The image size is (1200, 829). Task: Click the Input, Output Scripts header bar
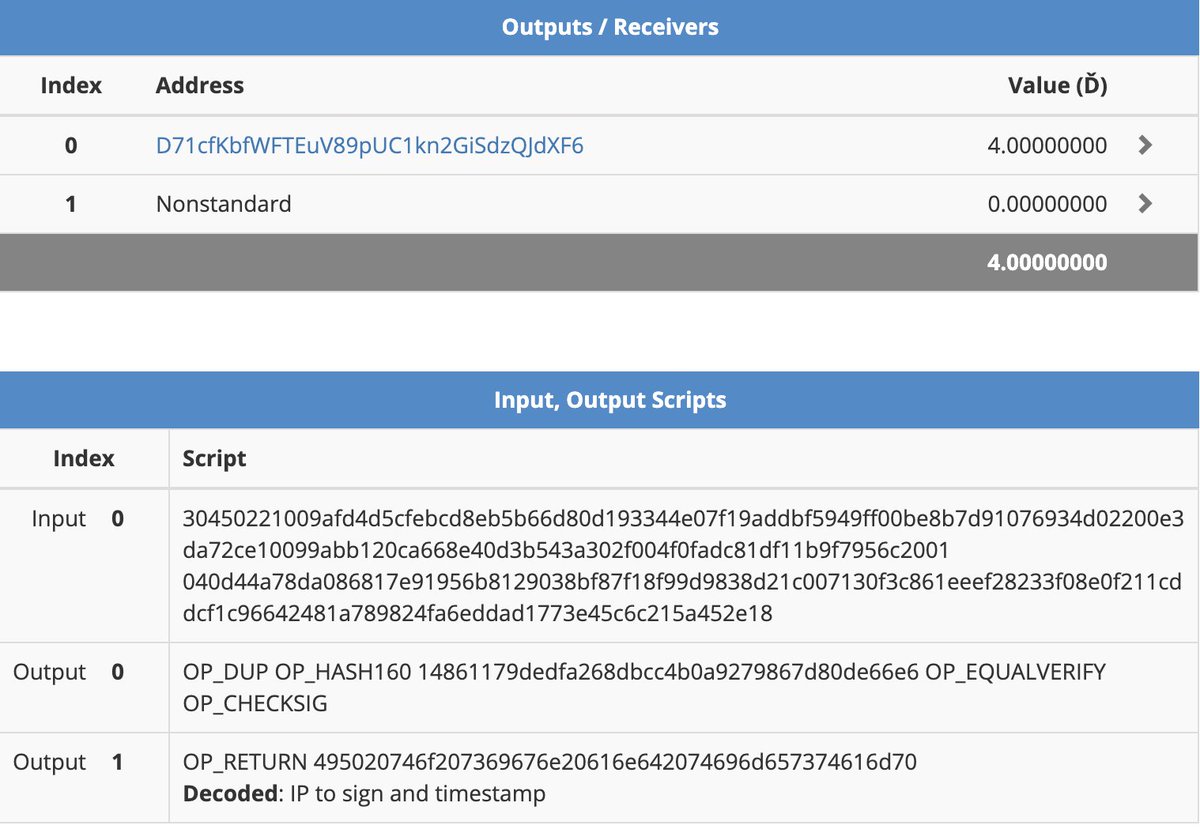pos(600,400)
